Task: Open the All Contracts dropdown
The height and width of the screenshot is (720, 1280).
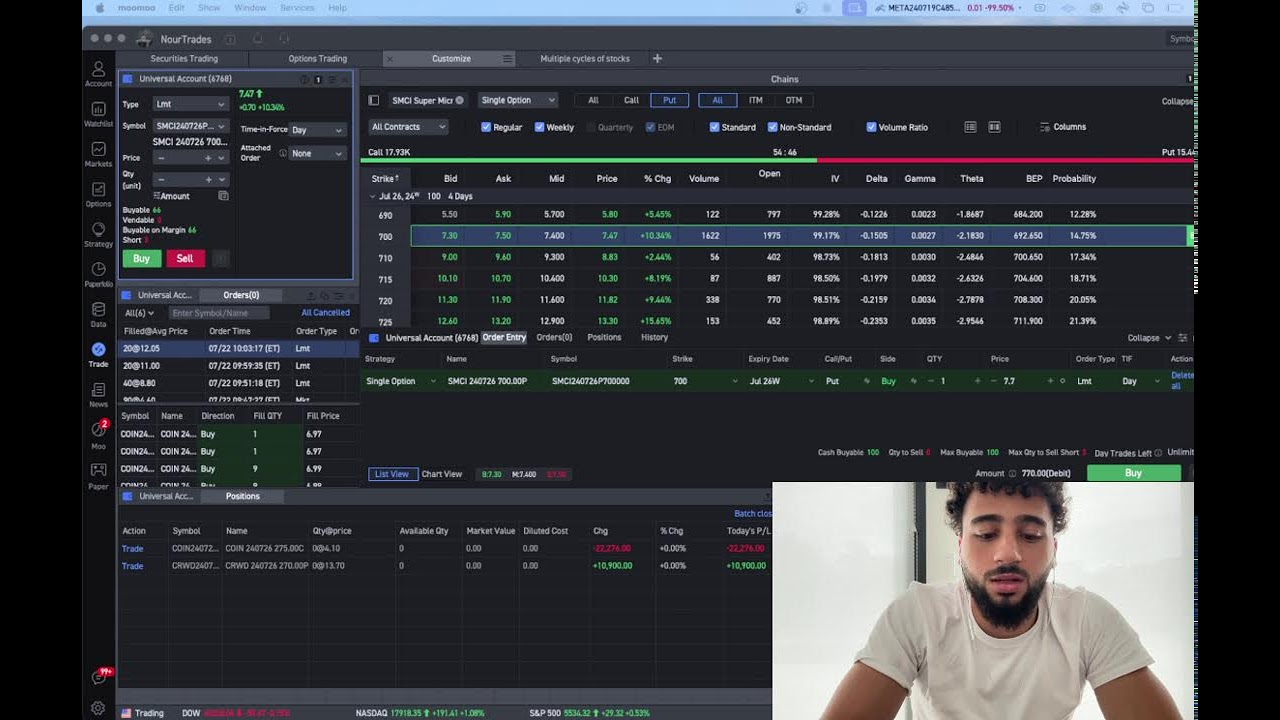Action: click(x=408, y=127)
